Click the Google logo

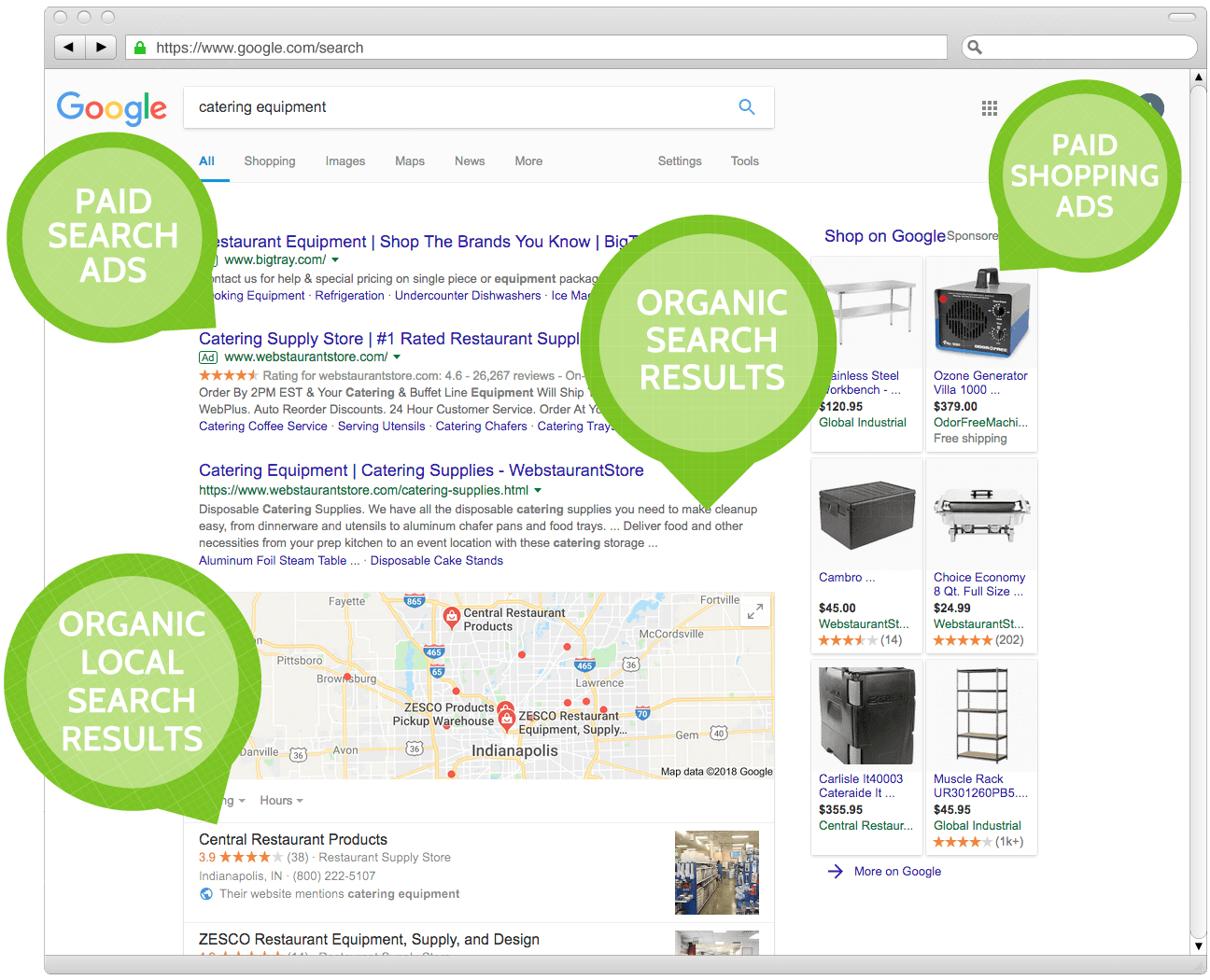tap(112, 108)
